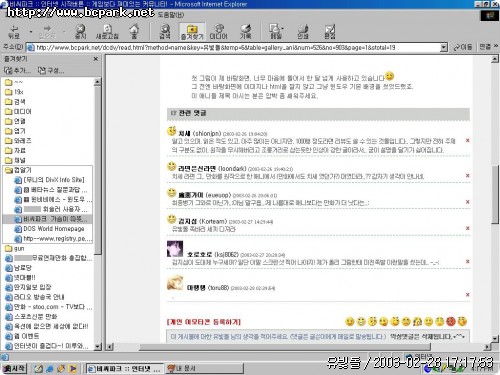Expand the 연결 links toolbar chevron

click(495, 47)
